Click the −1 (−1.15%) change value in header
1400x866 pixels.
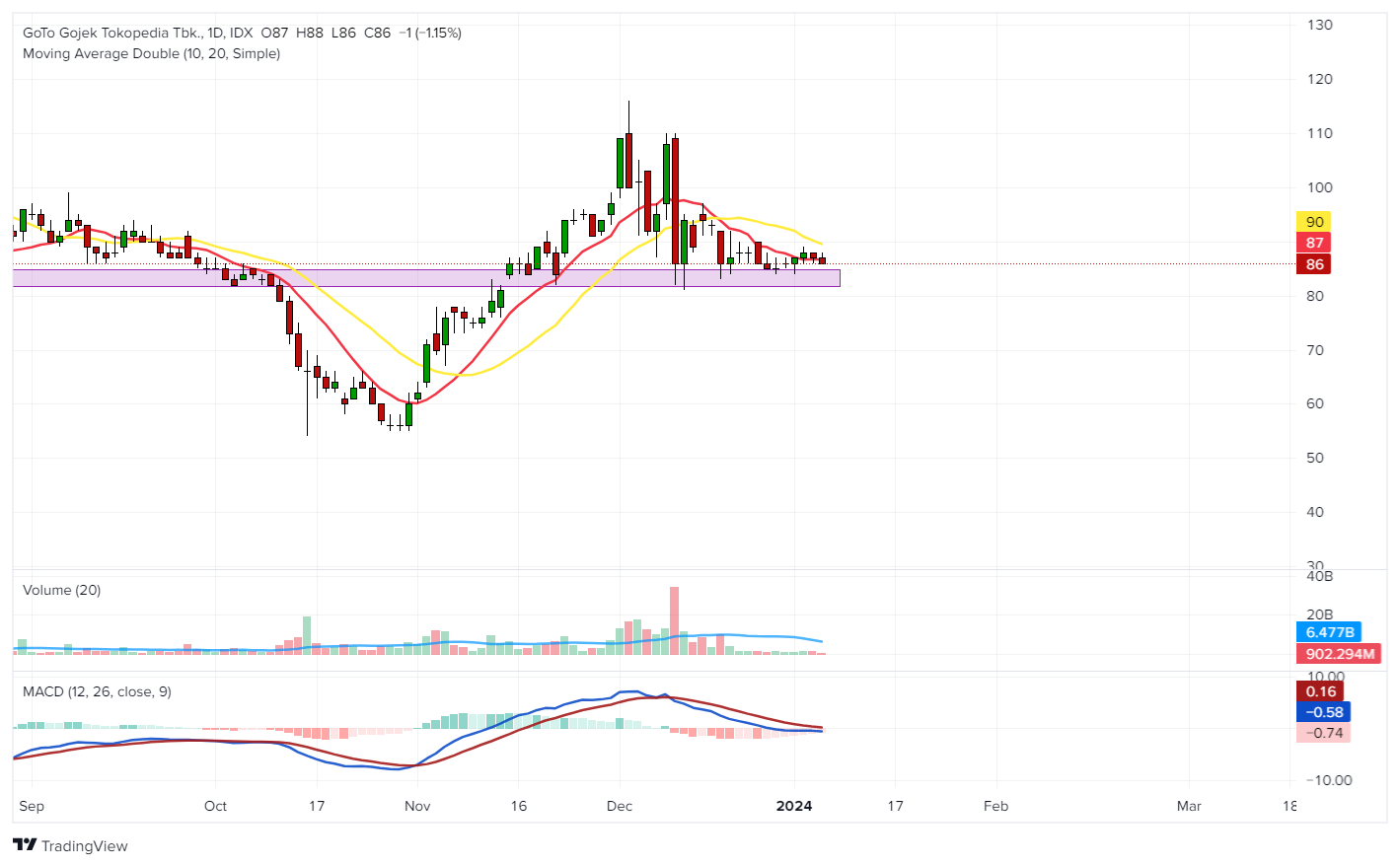[x=429, y=33]
